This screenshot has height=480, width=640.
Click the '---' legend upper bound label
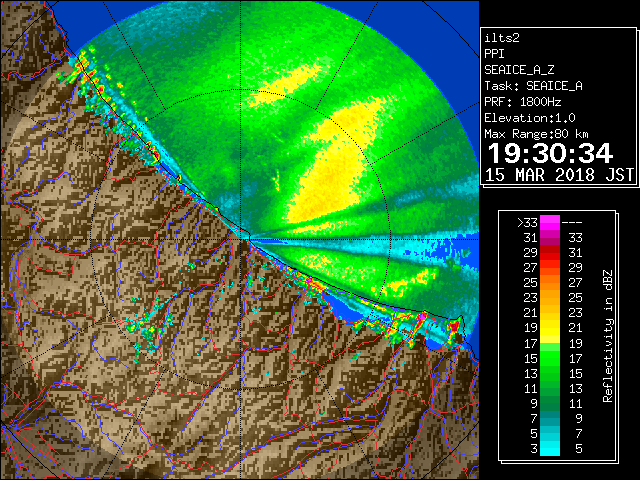click(x=572, y=223)
